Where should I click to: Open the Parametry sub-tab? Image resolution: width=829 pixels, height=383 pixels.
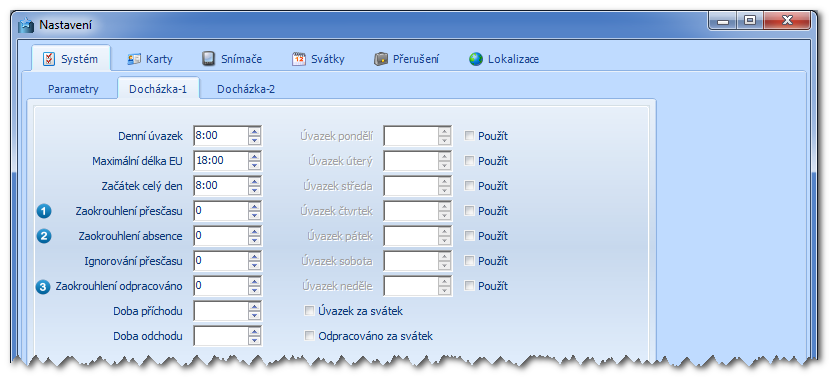73,89
